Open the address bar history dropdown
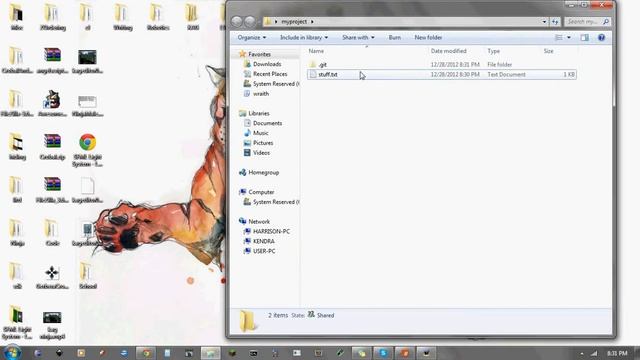640x360 pixels. tap(544, 22)
